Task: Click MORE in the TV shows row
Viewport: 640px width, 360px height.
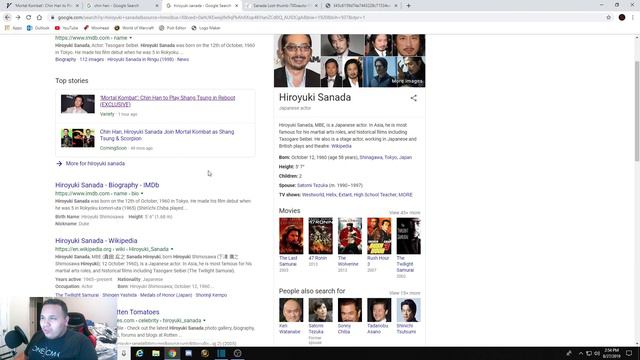Action: 405,195
